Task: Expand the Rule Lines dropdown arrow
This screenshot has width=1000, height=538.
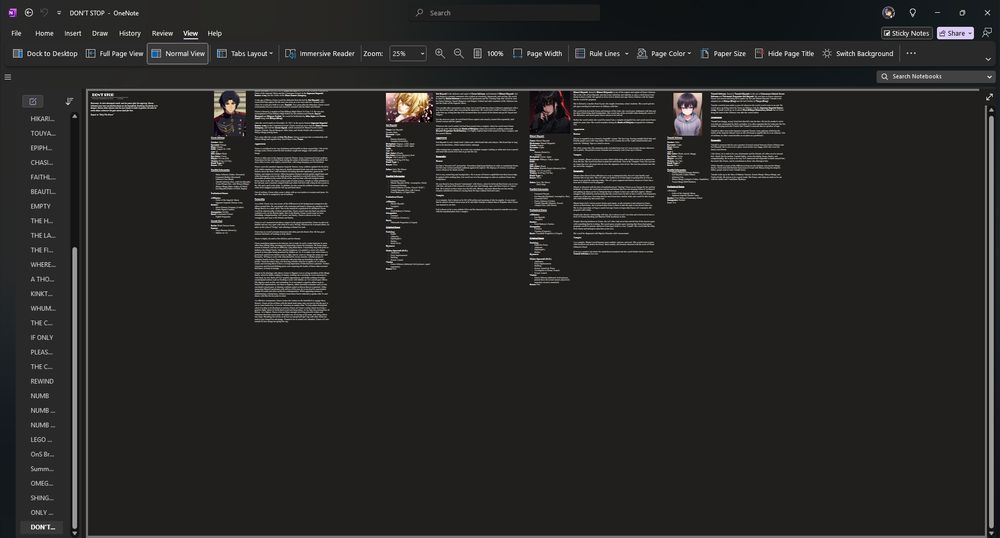Action: click(x=626, y=54)
